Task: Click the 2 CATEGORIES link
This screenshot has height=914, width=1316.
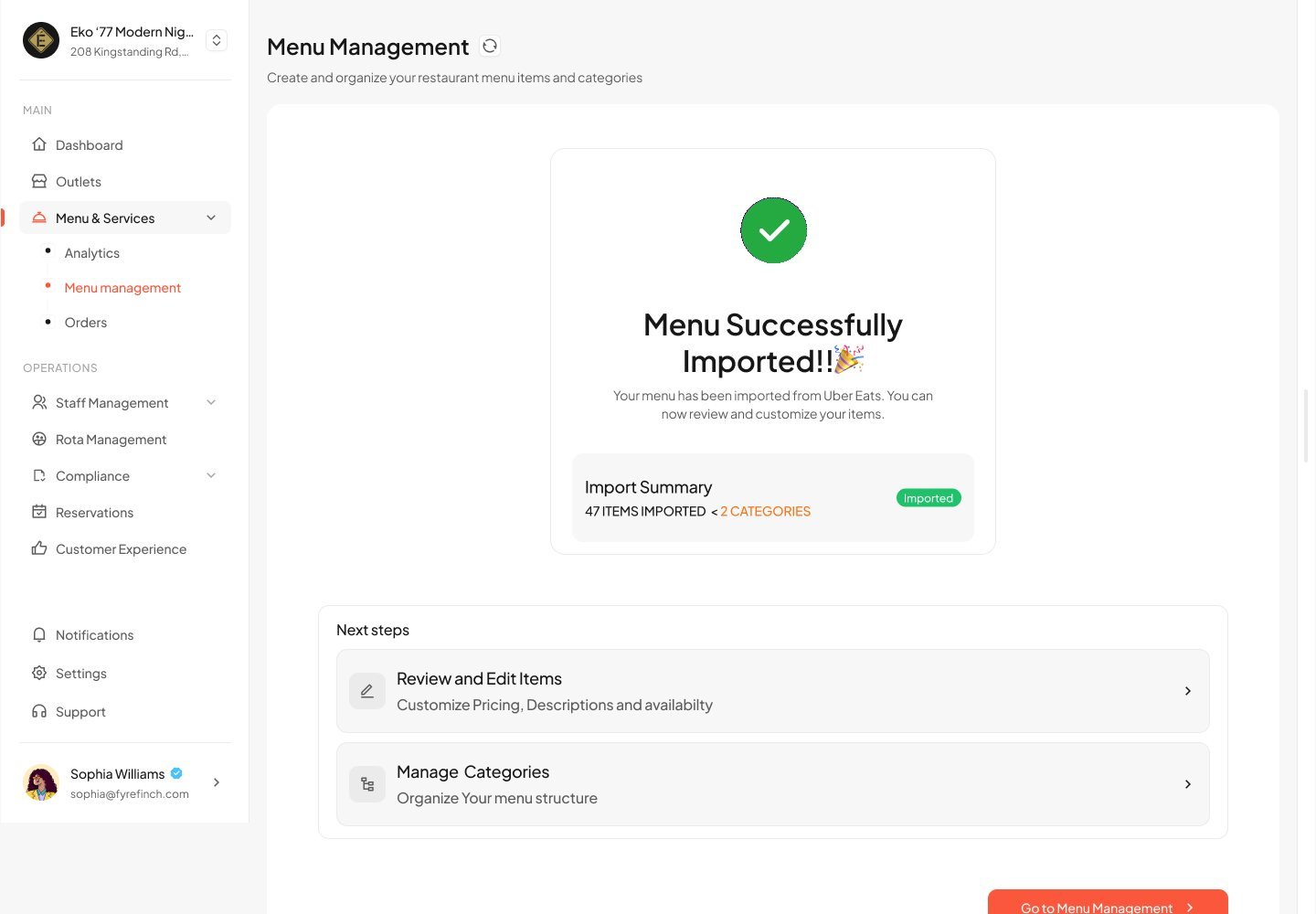Action: [x=765, y=511]
